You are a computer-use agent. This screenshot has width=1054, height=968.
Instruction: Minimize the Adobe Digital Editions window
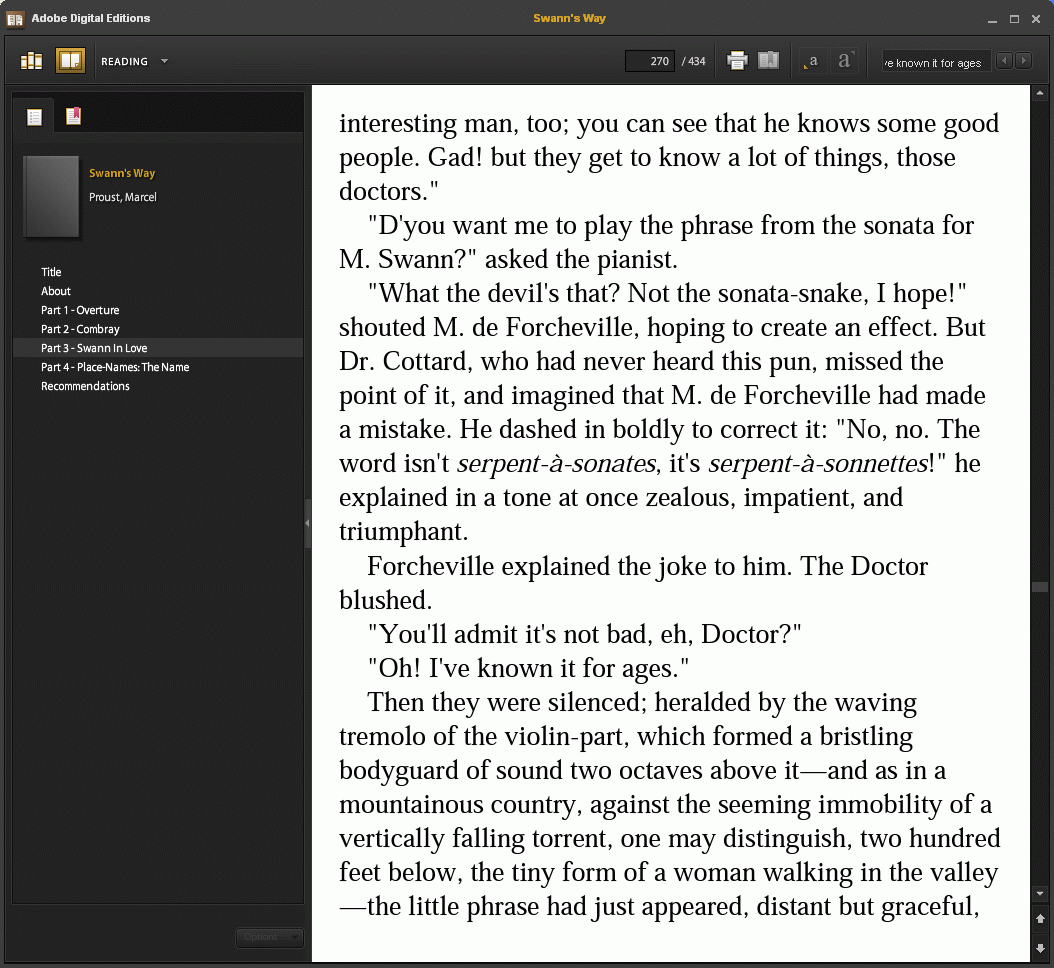coord(991,19)
